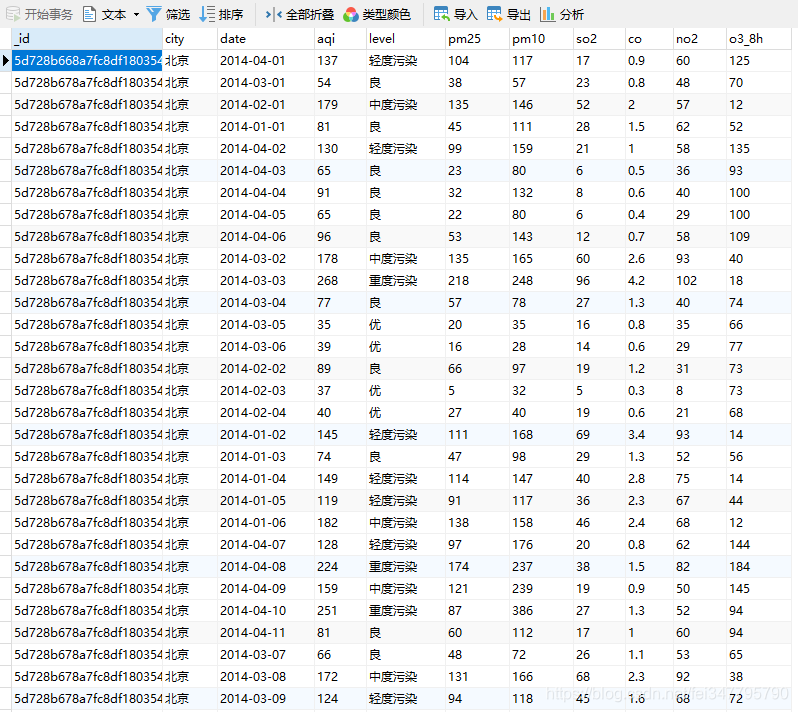Click the level cell in row 2014-01-01
This screenshot has width=798, height=712.
[x=406, y=127]
